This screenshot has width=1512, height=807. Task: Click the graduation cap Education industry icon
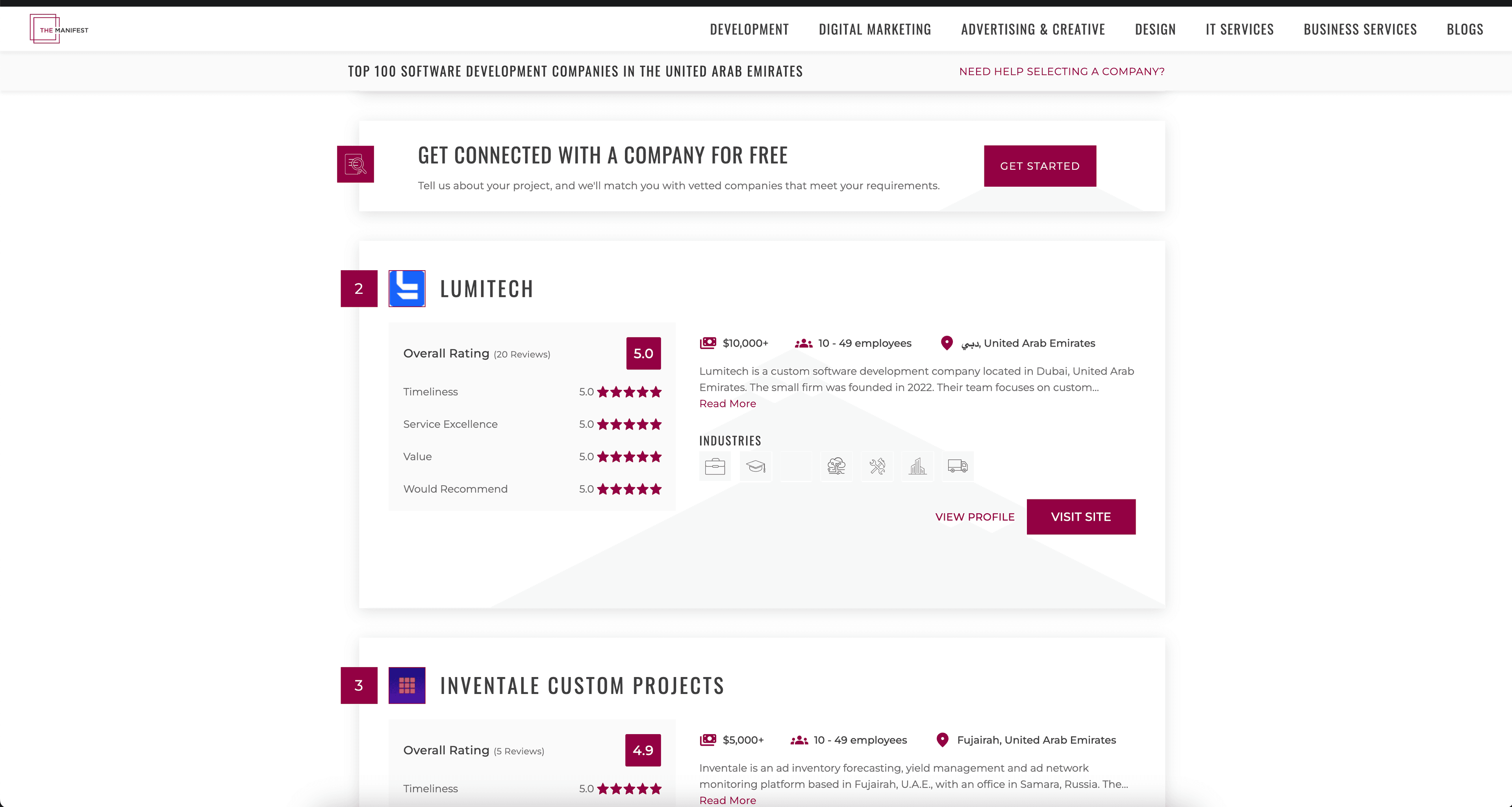coord(756,466)
